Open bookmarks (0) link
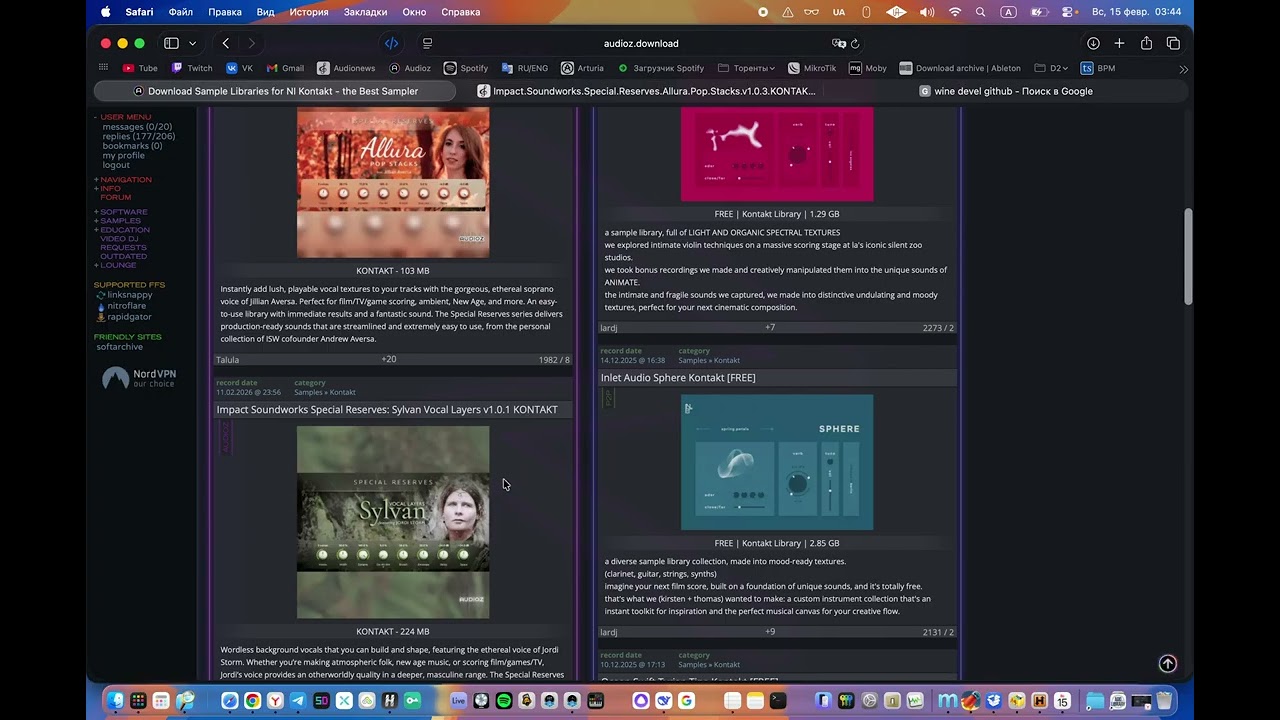 tap(132, 146)
